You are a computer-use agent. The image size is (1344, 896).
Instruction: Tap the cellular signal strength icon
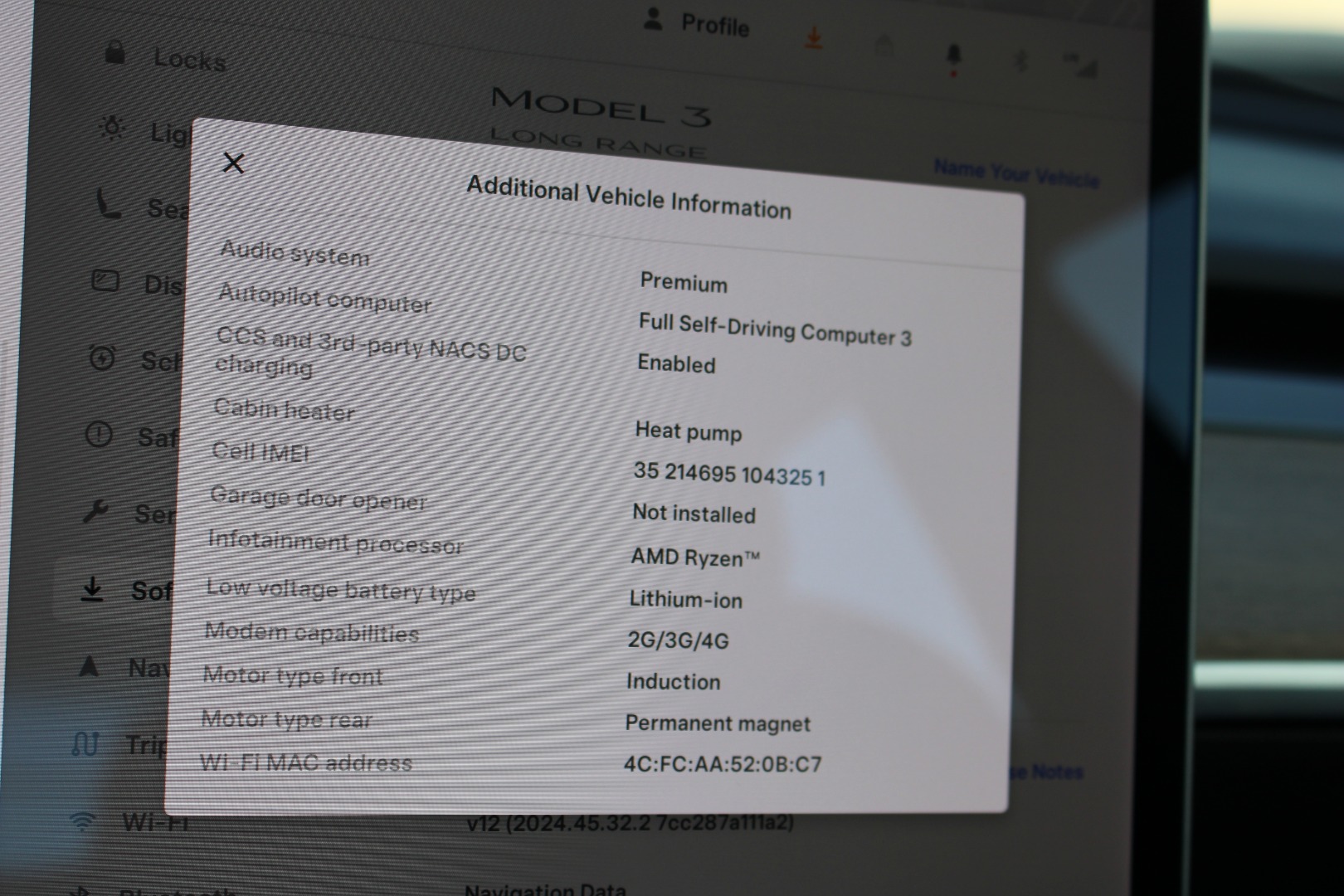click(1080, 65)
